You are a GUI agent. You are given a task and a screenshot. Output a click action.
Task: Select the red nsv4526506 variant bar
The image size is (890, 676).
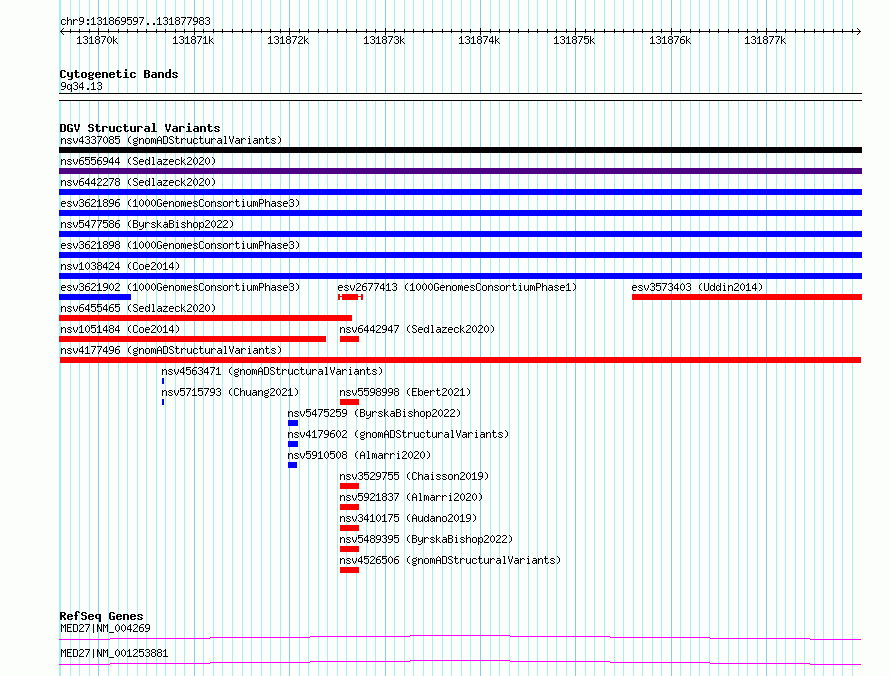[x=350, y=570]
